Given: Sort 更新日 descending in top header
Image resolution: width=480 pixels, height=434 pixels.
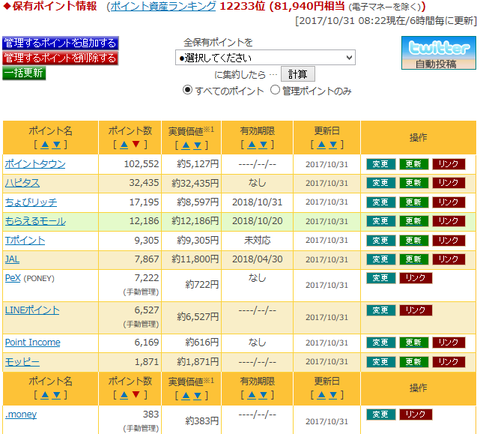Looking at the screenshot, I should 333,145.
